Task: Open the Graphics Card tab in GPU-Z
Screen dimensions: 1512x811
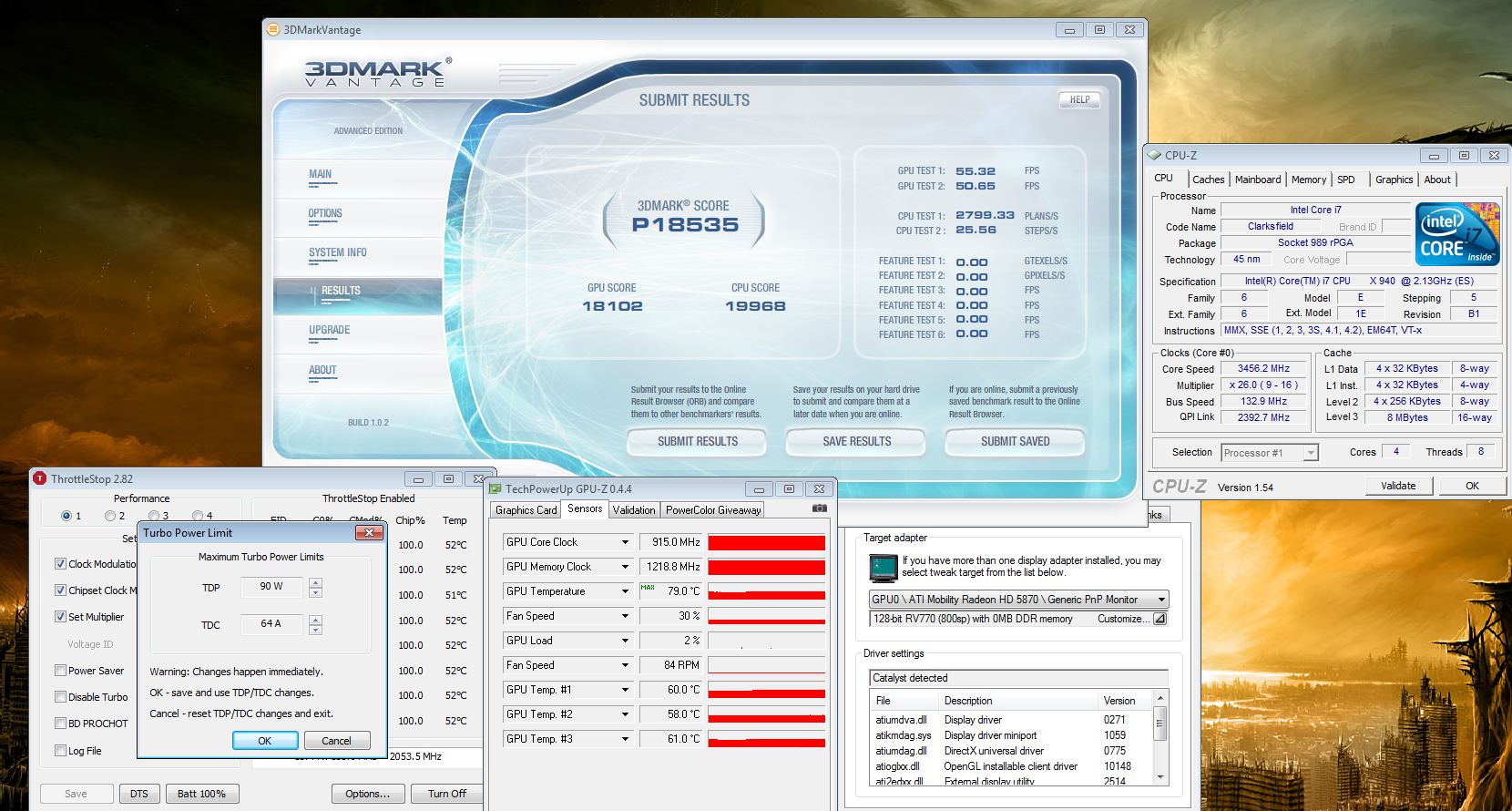Action: (x=526, y=510)
